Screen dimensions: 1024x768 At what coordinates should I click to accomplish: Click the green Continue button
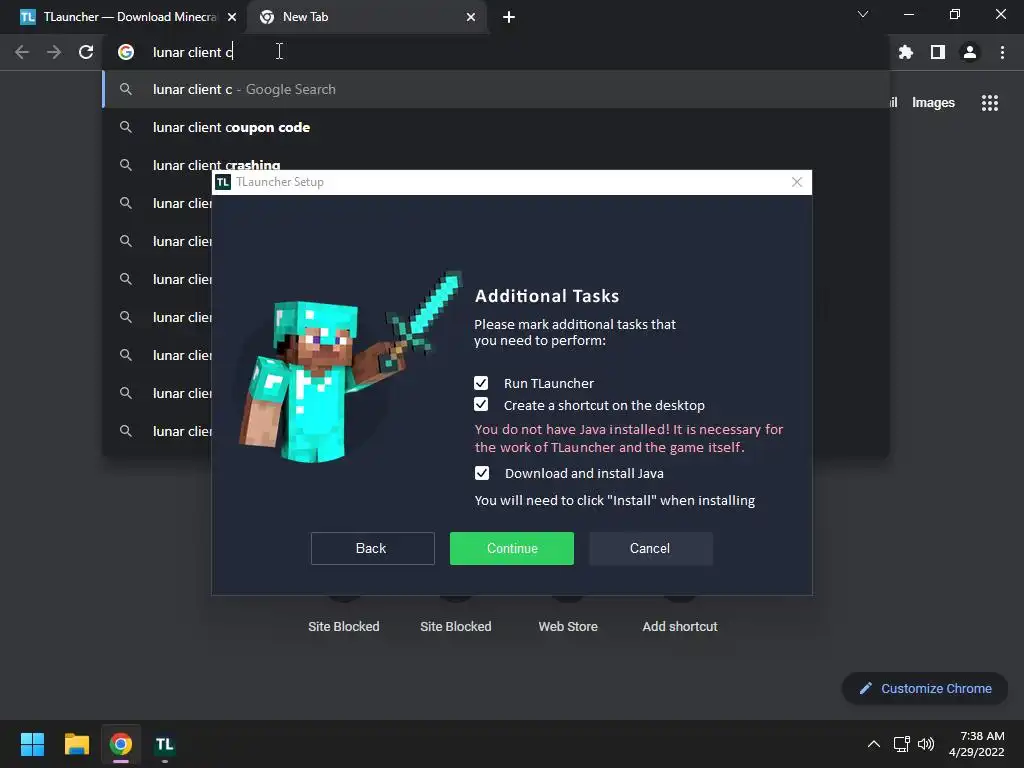pos(511,548)
